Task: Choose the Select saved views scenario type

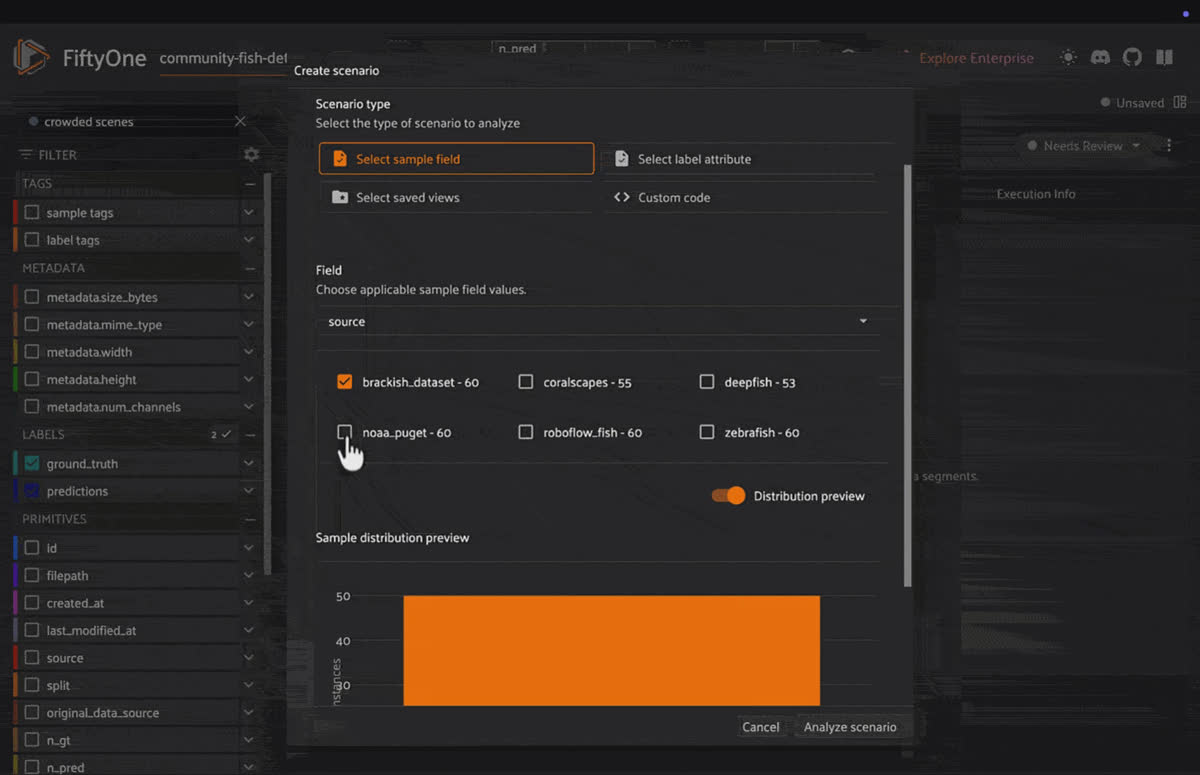Action: [x=456, y=197]
